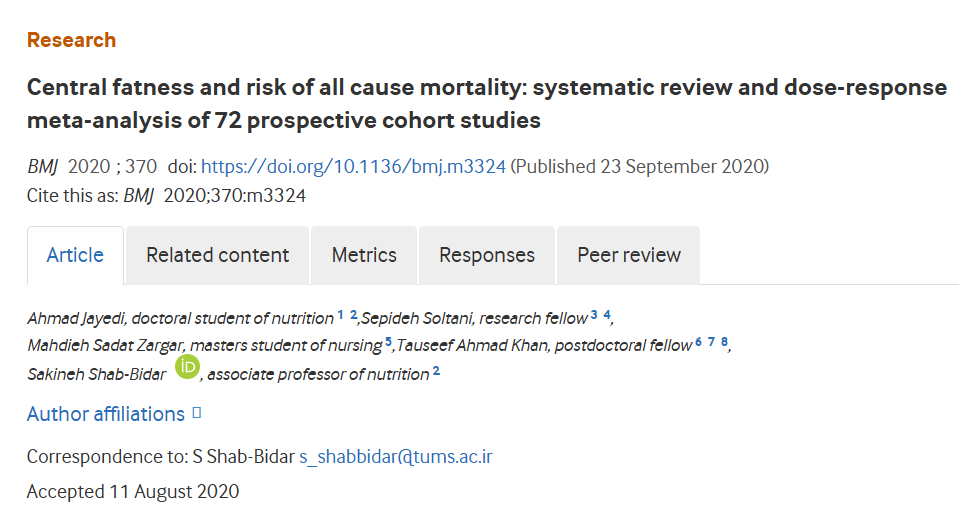Go to the Responses tab
This screenshot has height=517, width=959.
click(487, 255)
